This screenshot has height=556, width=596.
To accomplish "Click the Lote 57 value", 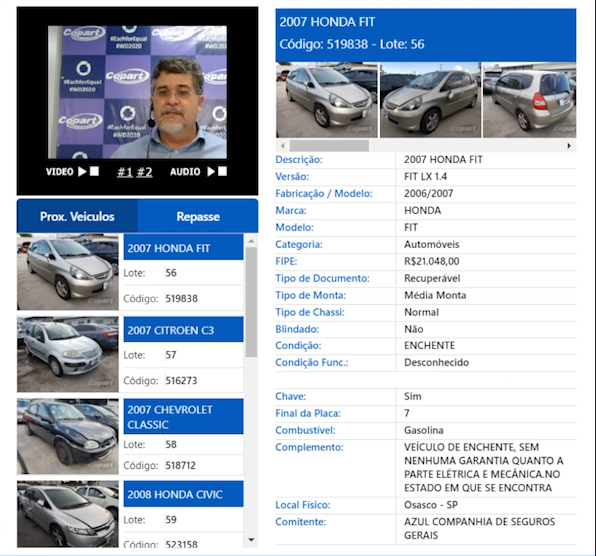I will [x=171, y=355].
